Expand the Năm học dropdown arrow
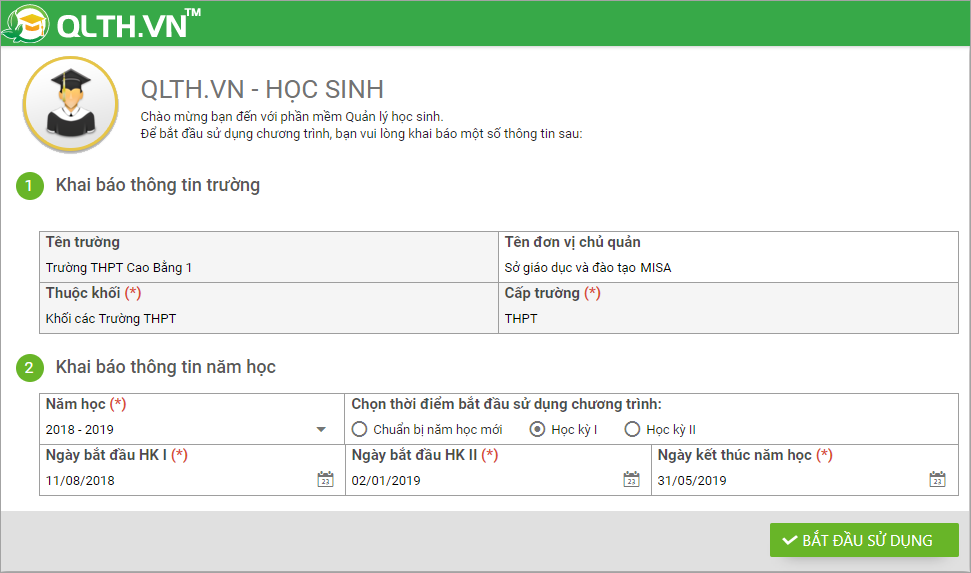The image size is (971, 573). point(321,430)
